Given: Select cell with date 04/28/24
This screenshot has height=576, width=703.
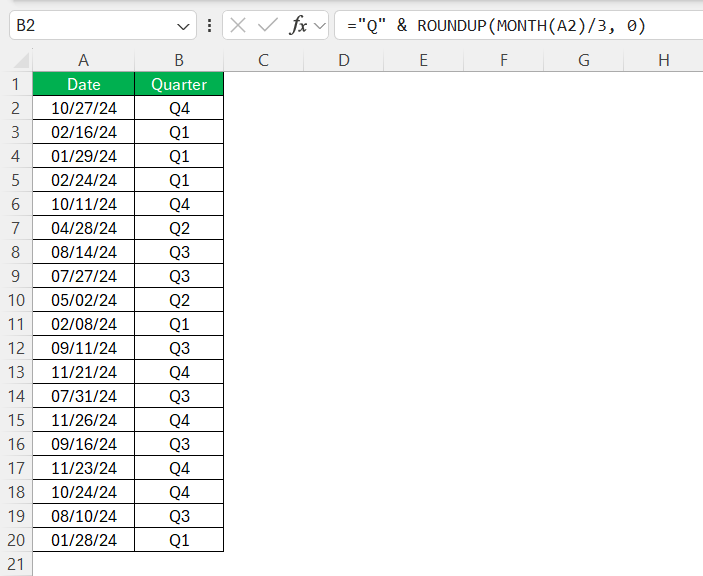Looking at the screenshot, I should [83, 228].
